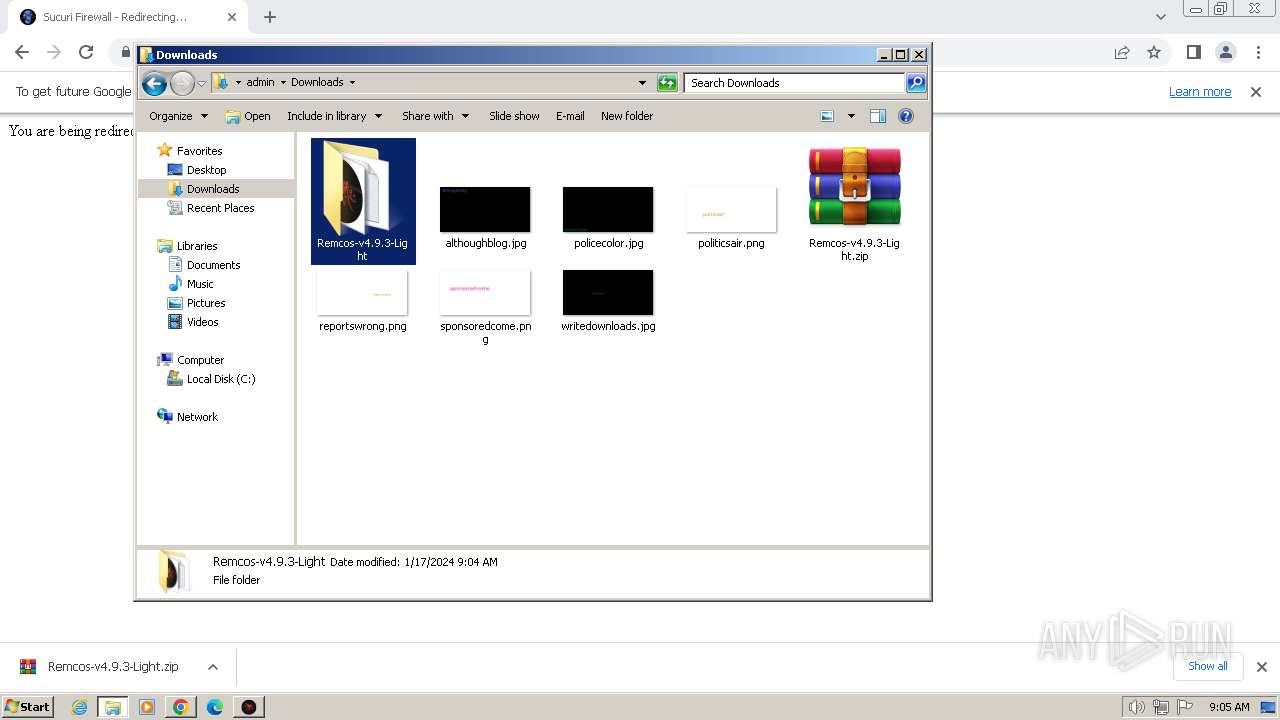Open Internet Explorer from taskbar
This screenshot has height=720, width=1280.
79,707
